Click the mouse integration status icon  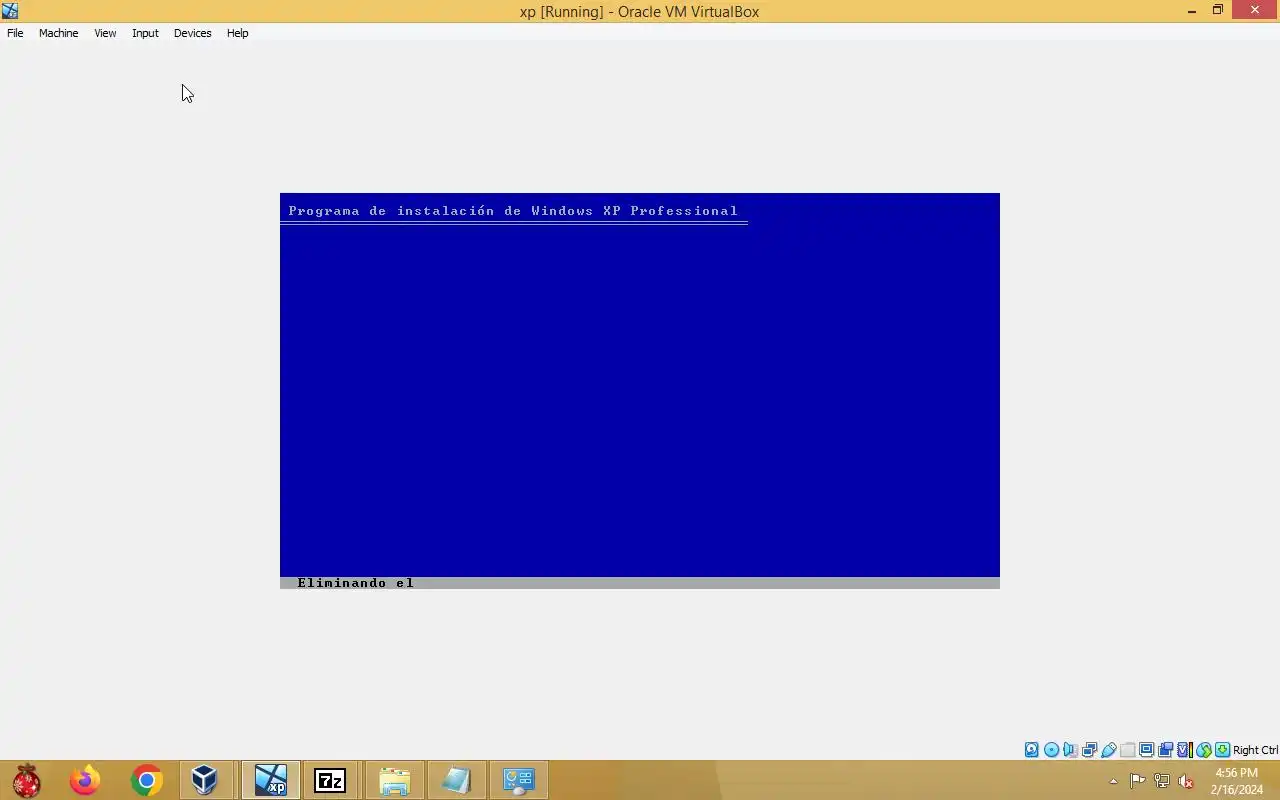[x=1204, y=750]
